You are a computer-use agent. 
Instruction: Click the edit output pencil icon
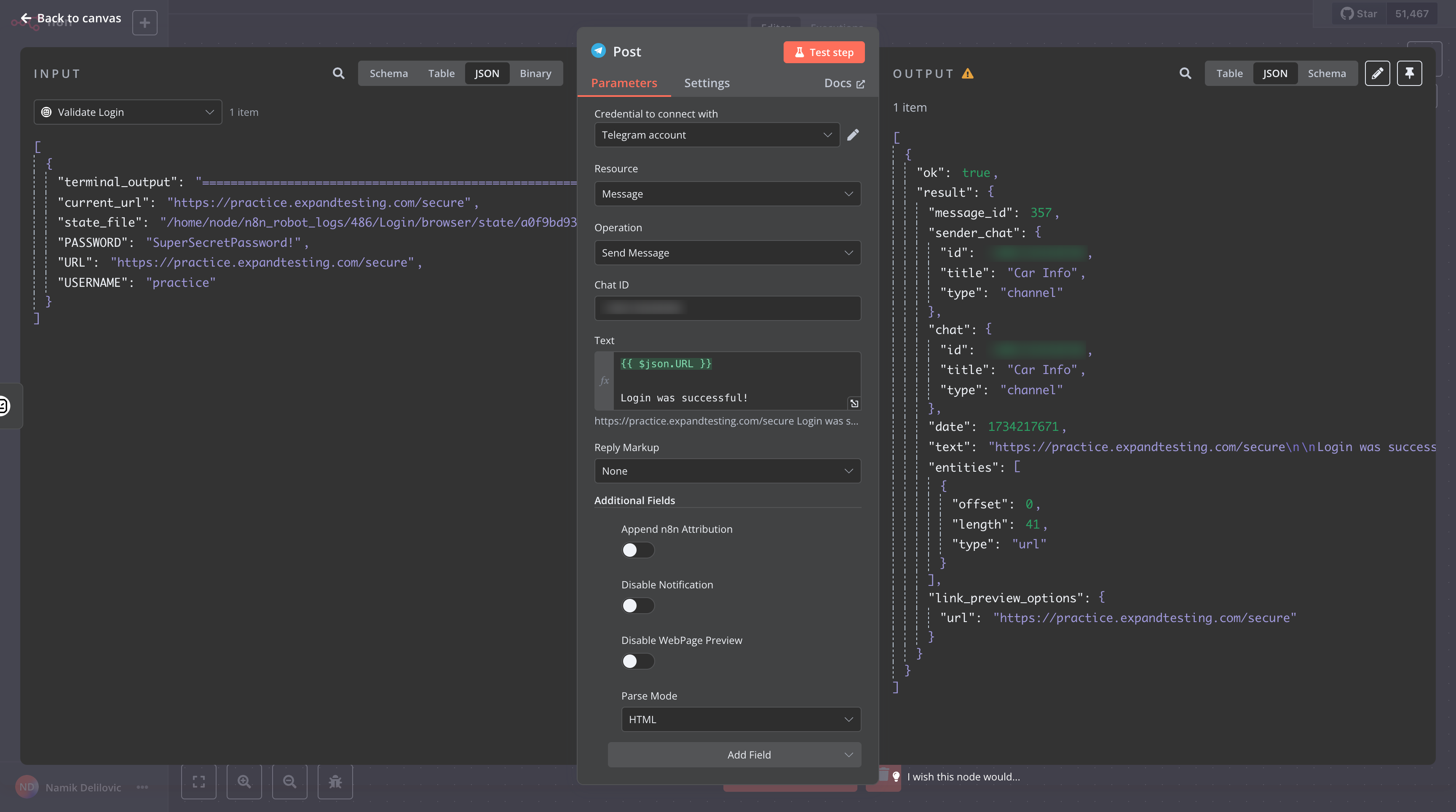pos(1377,73)
